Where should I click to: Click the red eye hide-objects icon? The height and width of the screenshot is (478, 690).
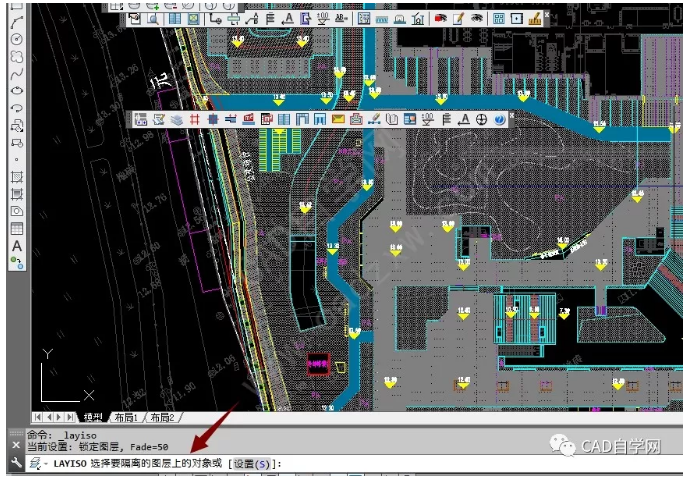(x=440, y=19)
